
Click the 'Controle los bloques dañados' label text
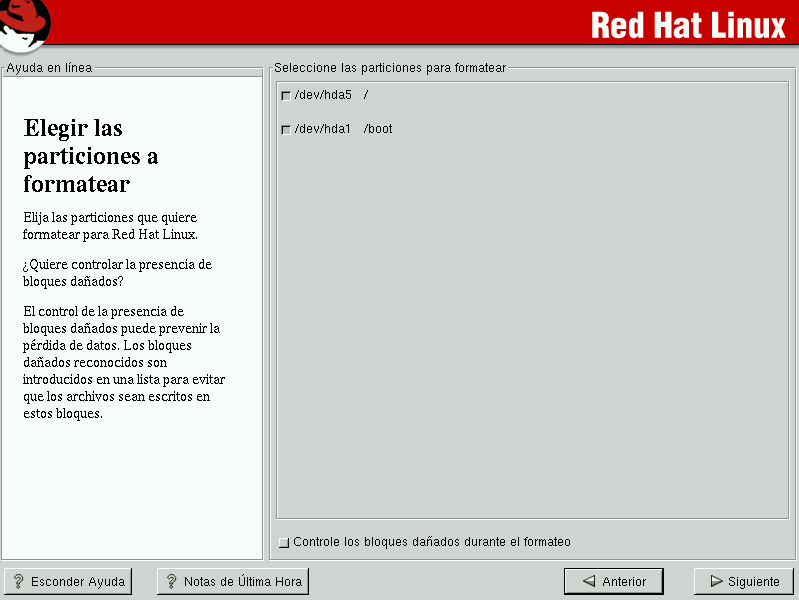(x=432, y=542)
